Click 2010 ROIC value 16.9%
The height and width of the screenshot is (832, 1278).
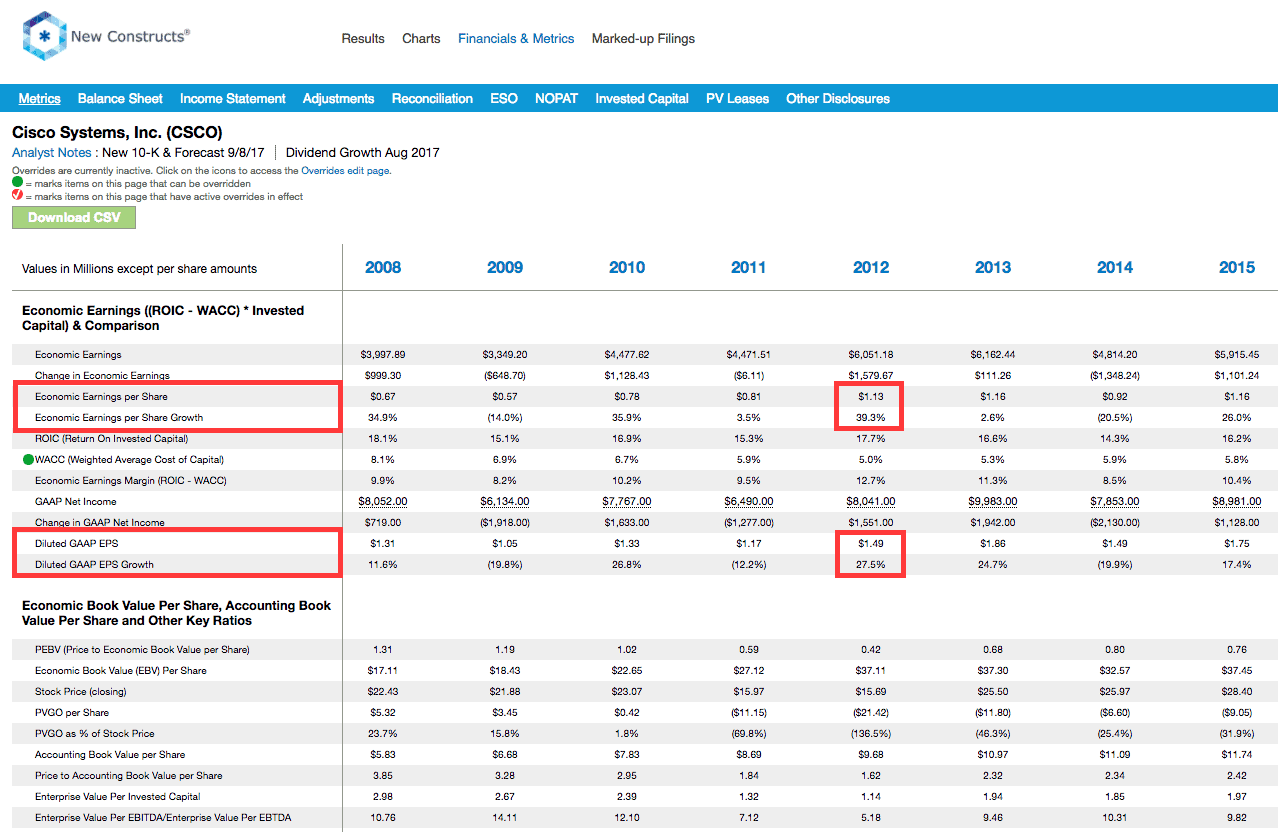(x=627, y=439)
